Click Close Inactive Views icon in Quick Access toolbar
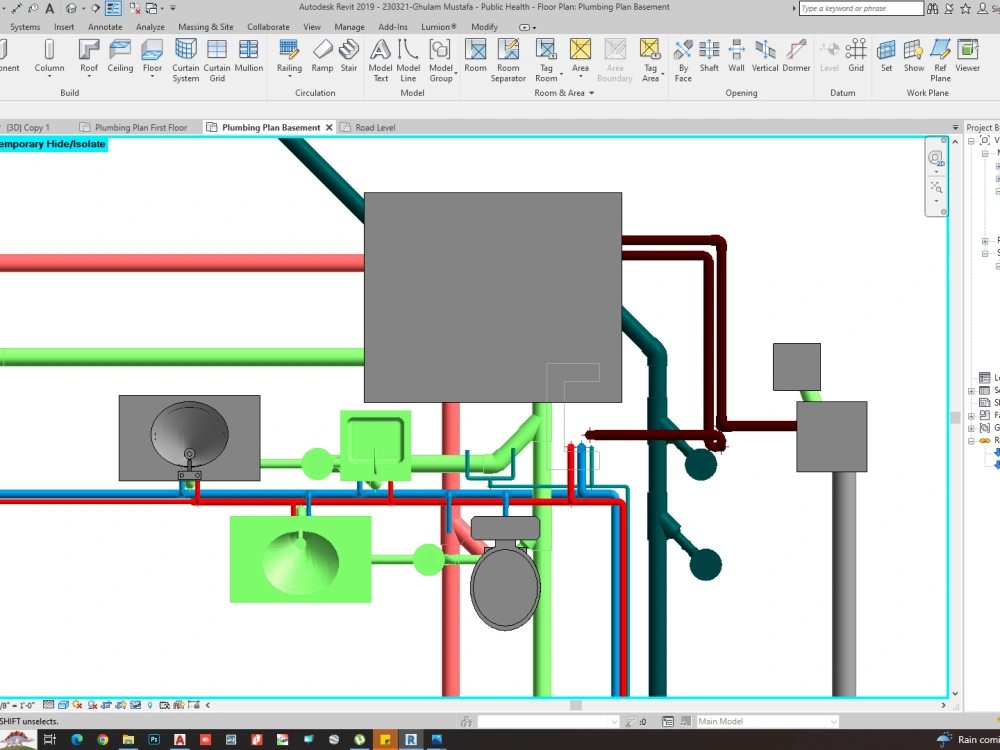This screenshot has height=750, width=1000. click(135, 8)
